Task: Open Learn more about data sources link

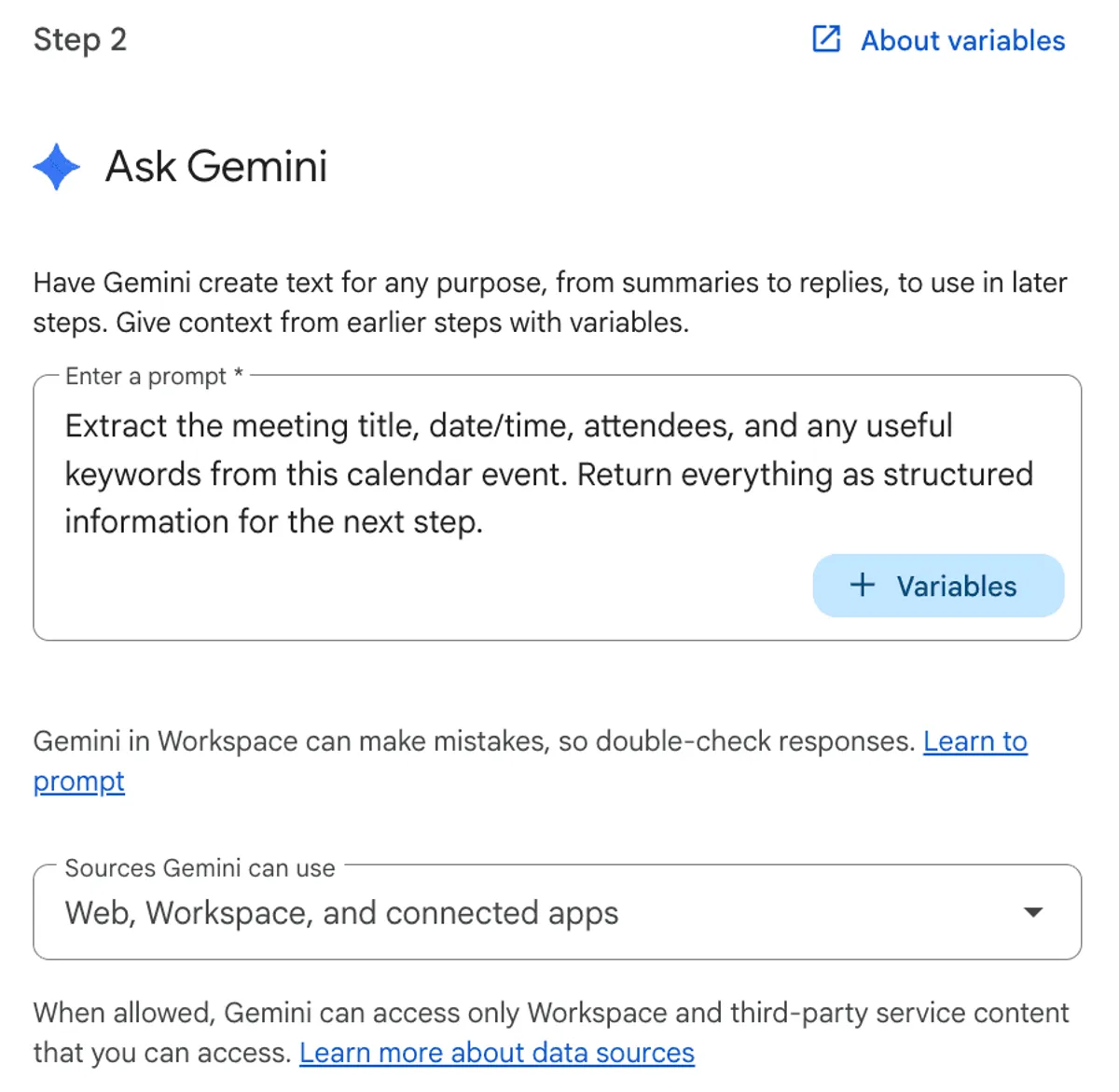Action: click(x=496, y=1053)
